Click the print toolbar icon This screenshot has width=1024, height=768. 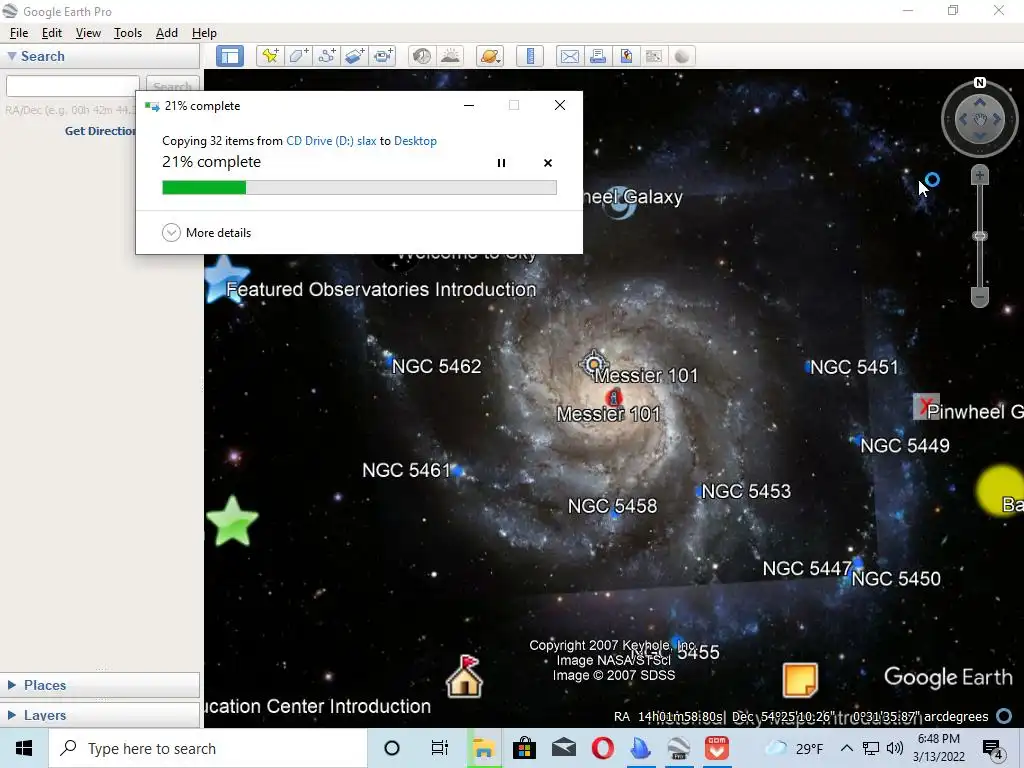598,56
